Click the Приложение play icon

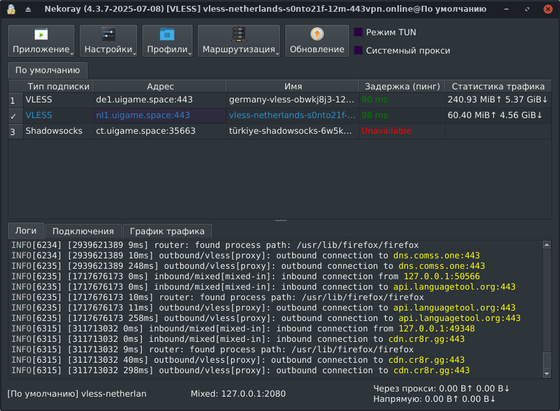point(41,35)
